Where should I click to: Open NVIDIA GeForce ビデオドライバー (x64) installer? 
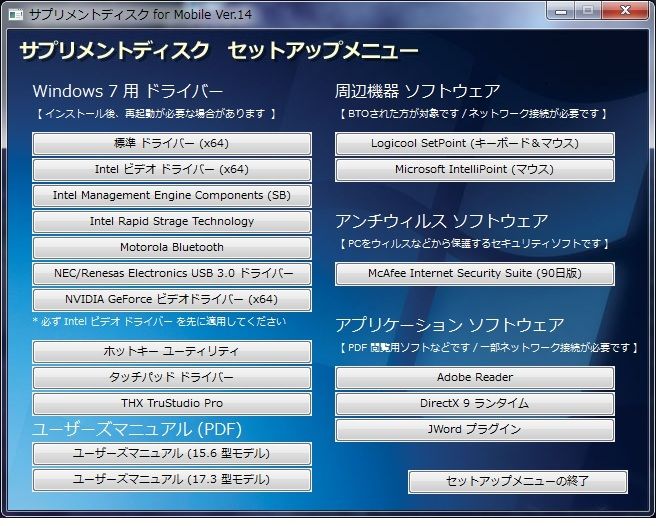point(172,300)
